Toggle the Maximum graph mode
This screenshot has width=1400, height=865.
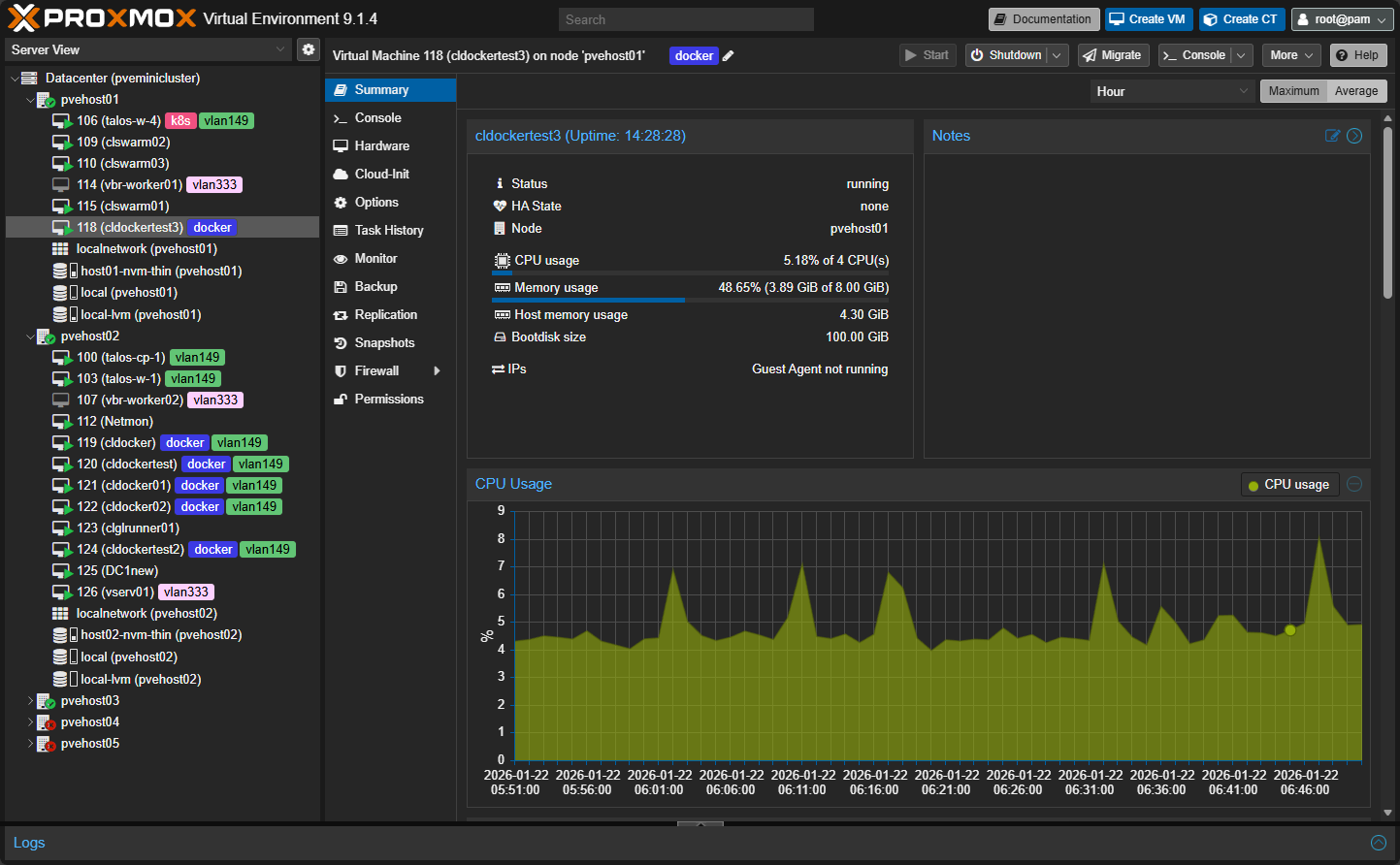1293,91
